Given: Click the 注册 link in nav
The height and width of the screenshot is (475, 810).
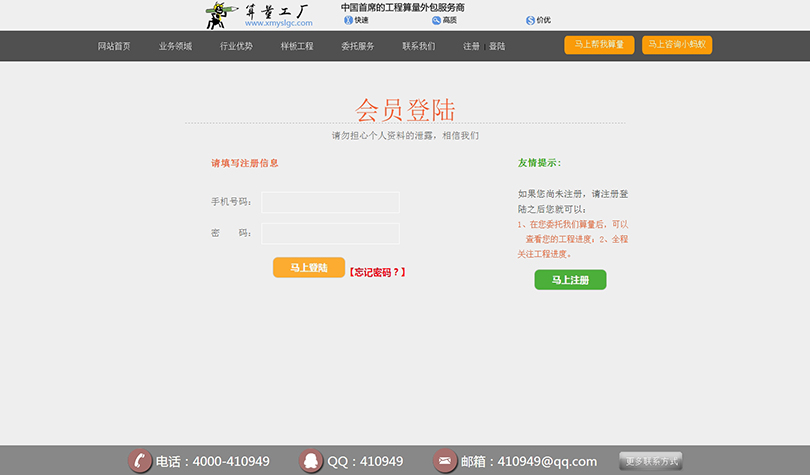Looking at the screenshot, I should 471,46.
